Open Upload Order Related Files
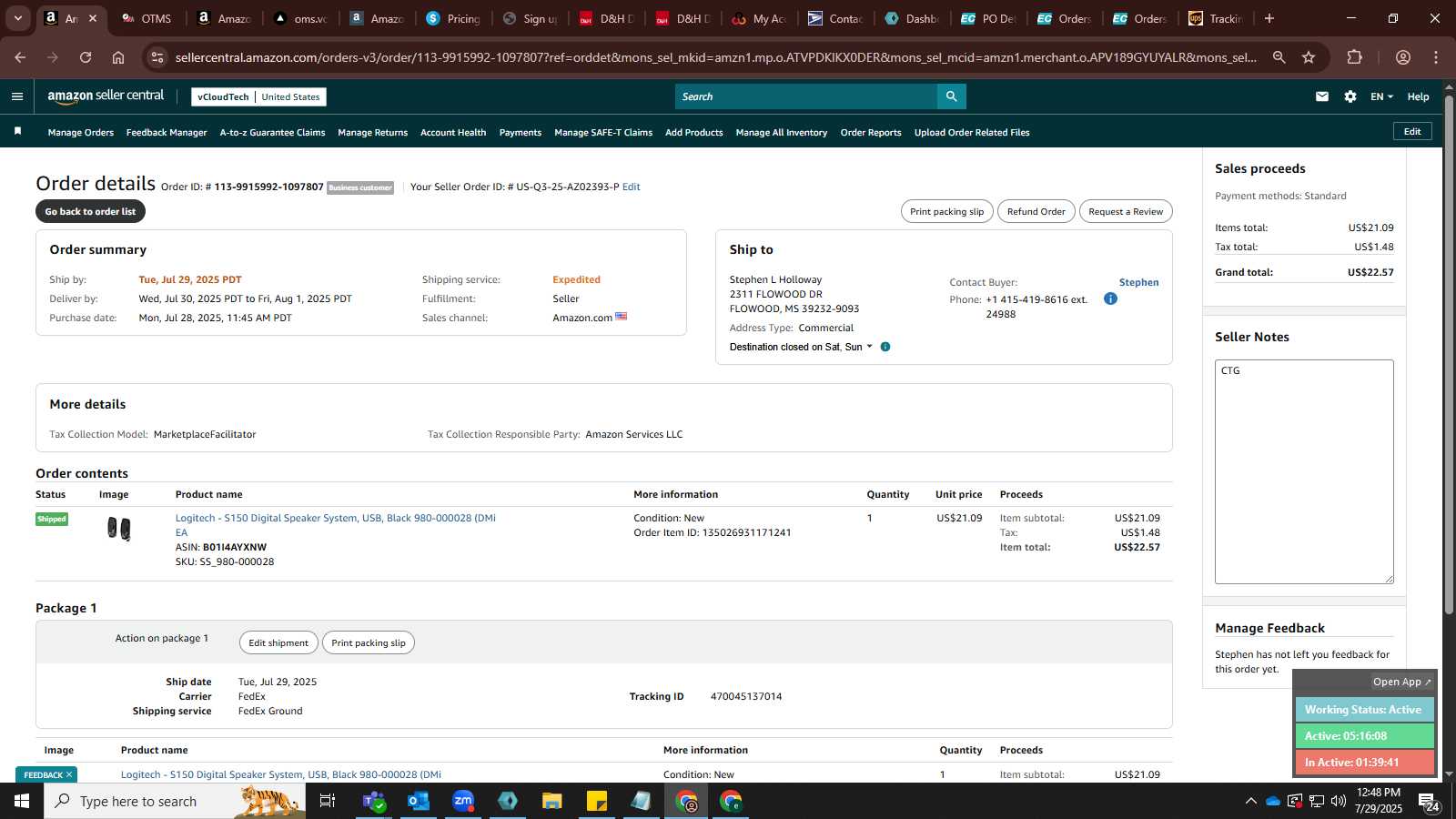Image resolution: width=1456 pixels, height=819 pixels. pos(972,133)
